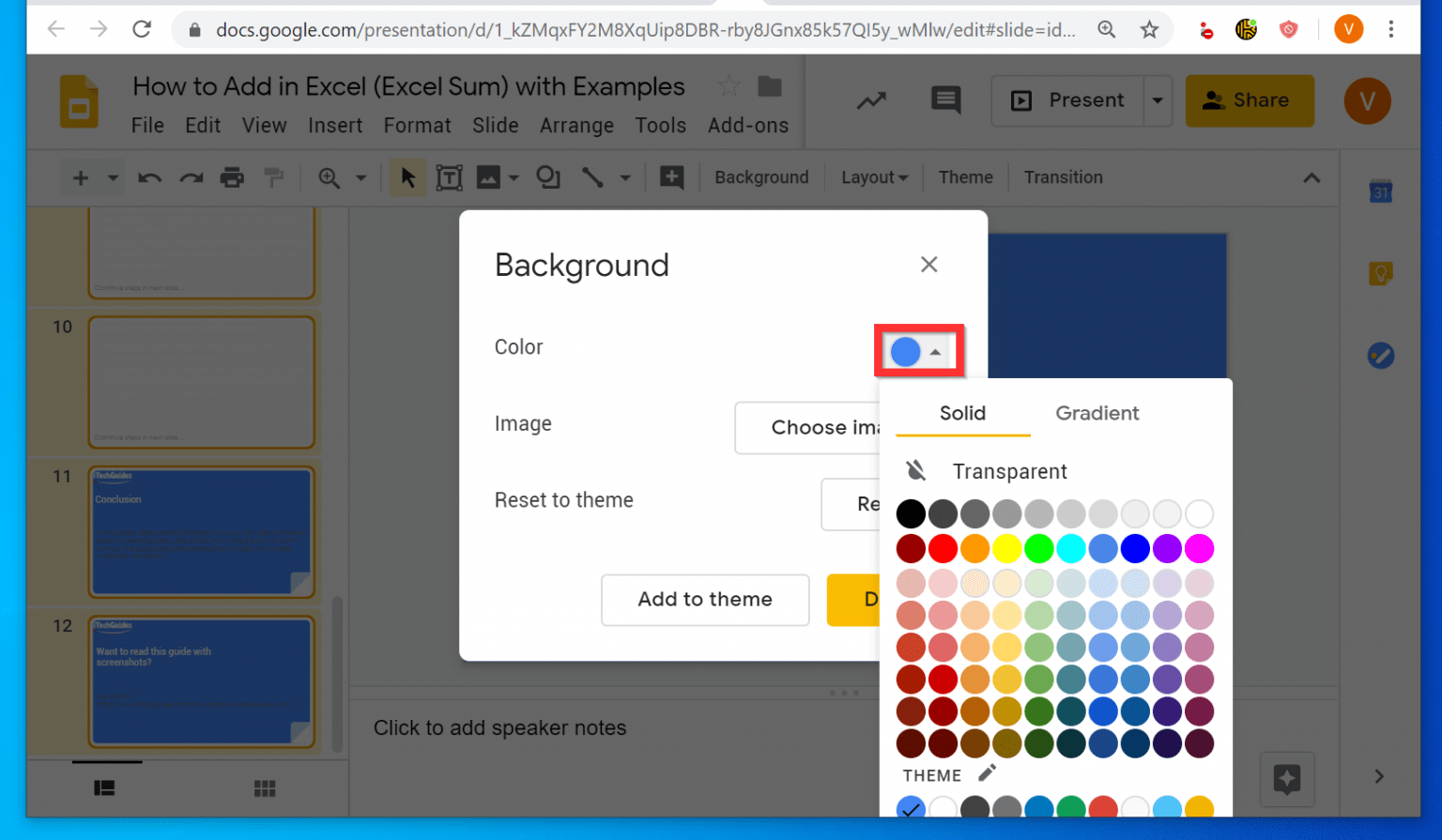
Task: Switch to the Gradient tab
Action: [1097, 413]
